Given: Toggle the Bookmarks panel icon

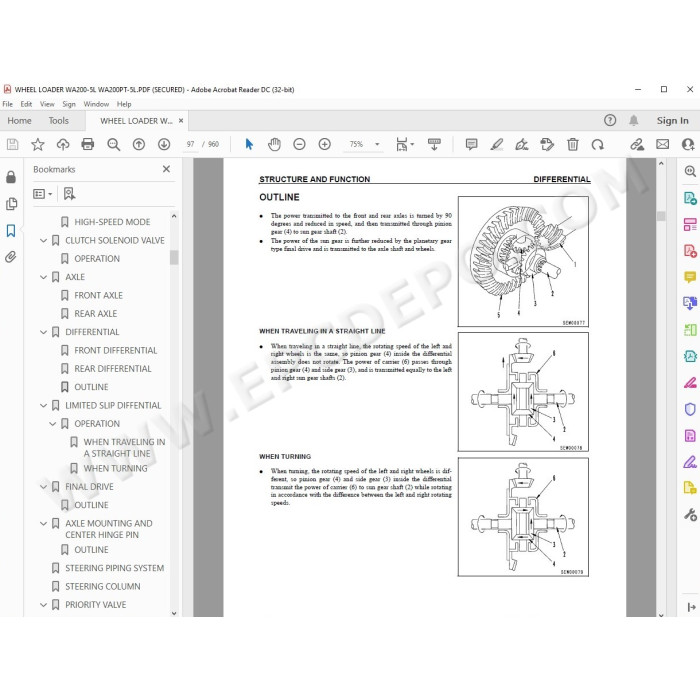Looking at the screenshot, I should tap(11, 230).
